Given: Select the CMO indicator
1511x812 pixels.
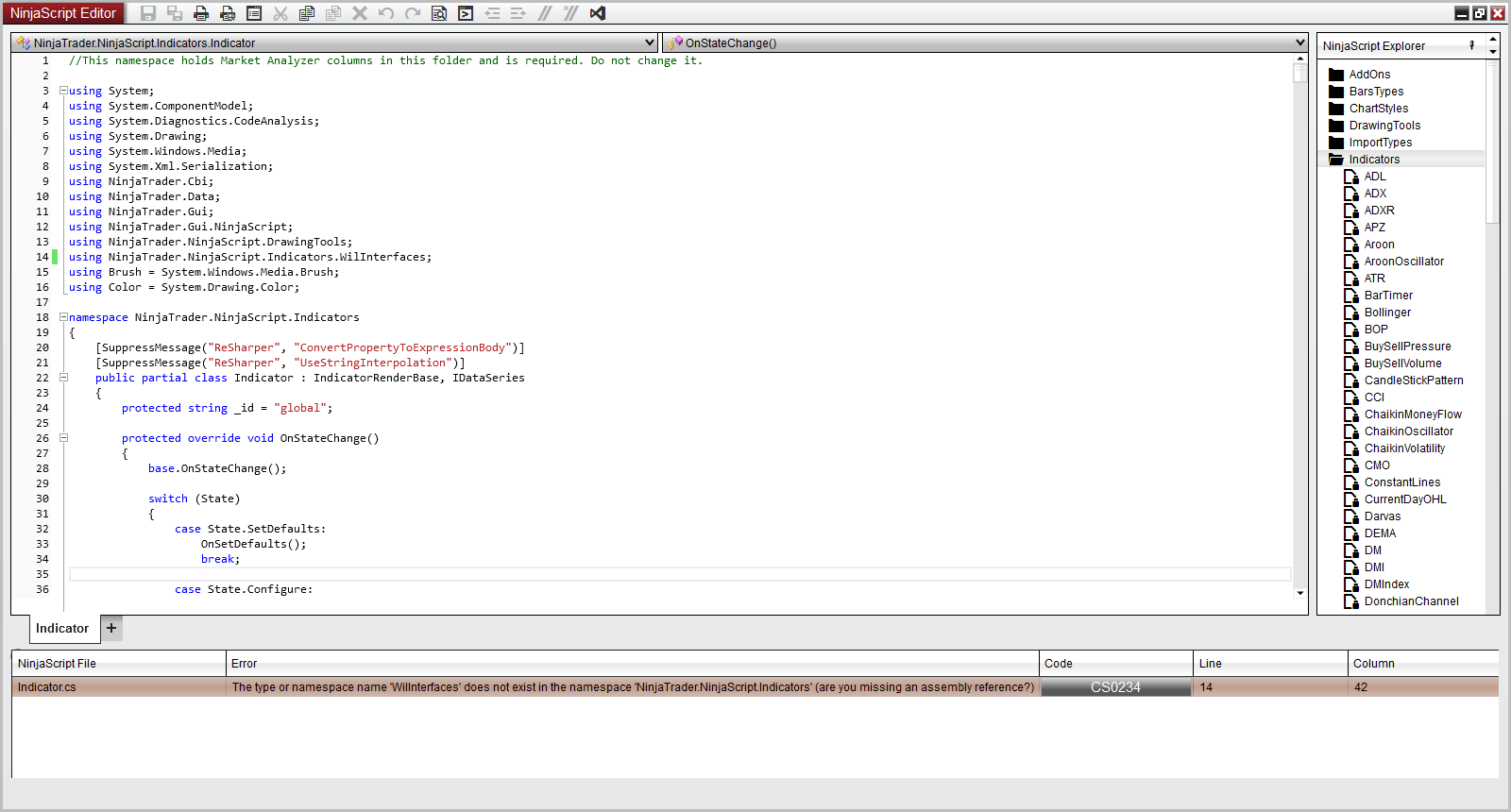Looking at the screenshot, I should 1377,465.
